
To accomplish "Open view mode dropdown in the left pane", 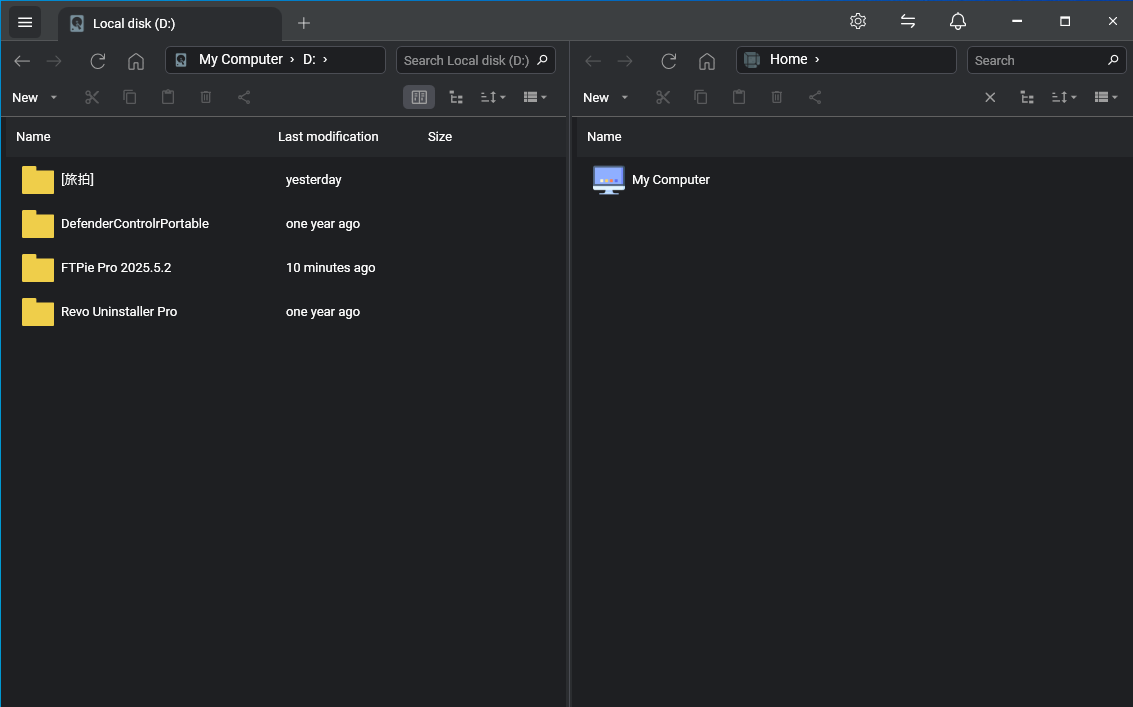I will point(535,97).
